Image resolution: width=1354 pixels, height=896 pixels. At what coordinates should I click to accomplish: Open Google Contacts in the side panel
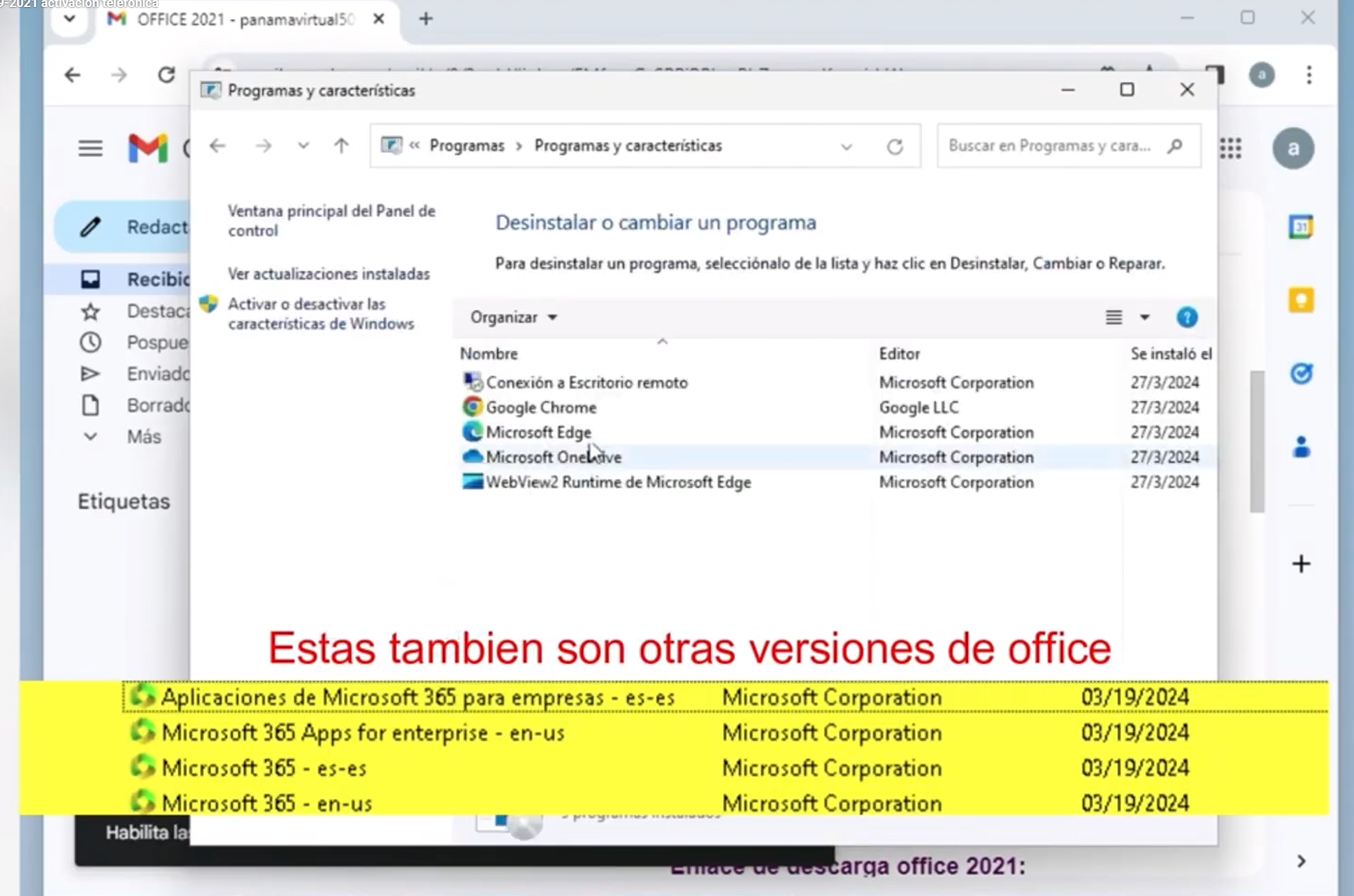[x=1301, y=447]
